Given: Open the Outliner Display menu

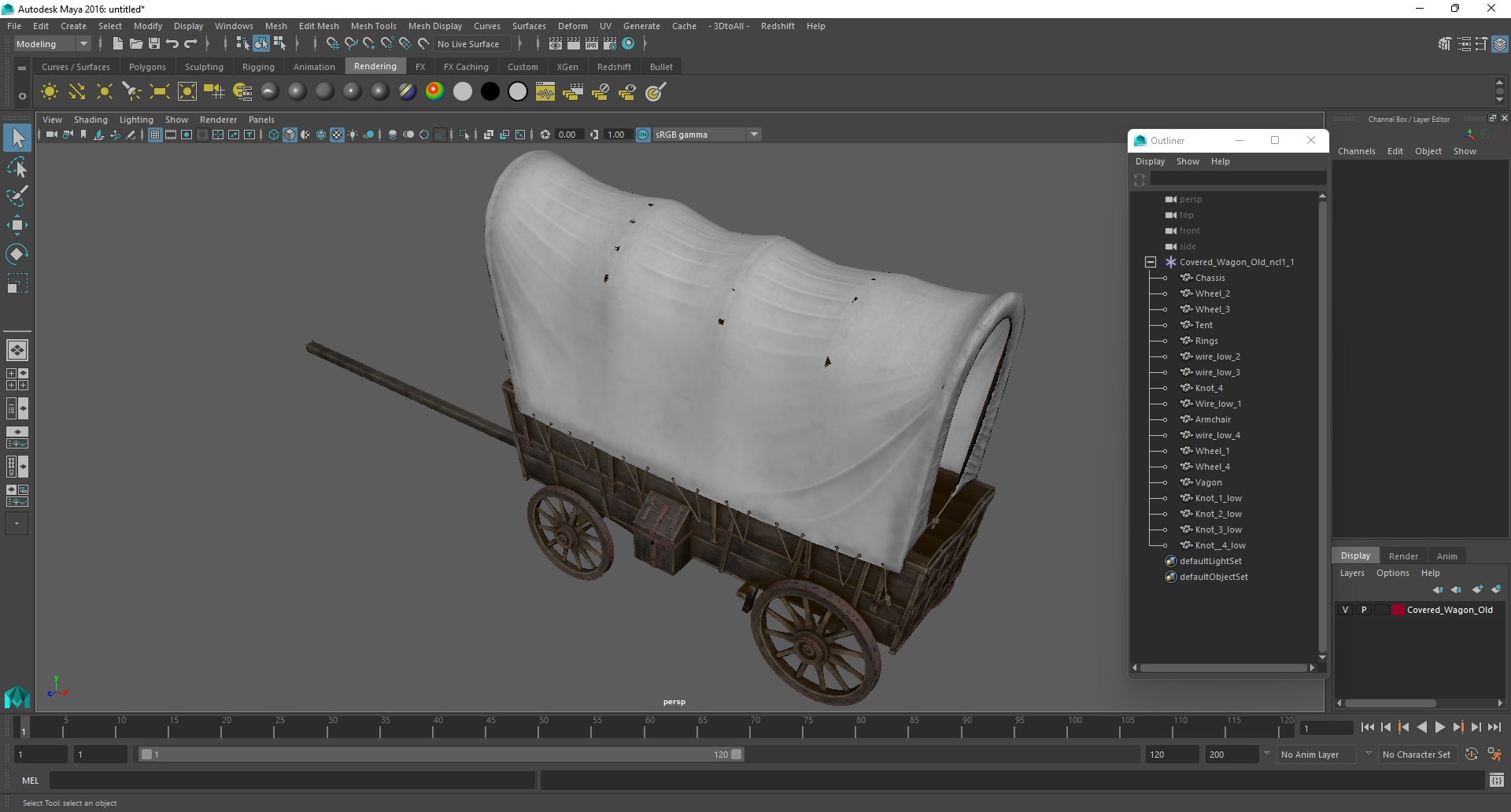Looking at the screenshot, I should [1150, 161].
